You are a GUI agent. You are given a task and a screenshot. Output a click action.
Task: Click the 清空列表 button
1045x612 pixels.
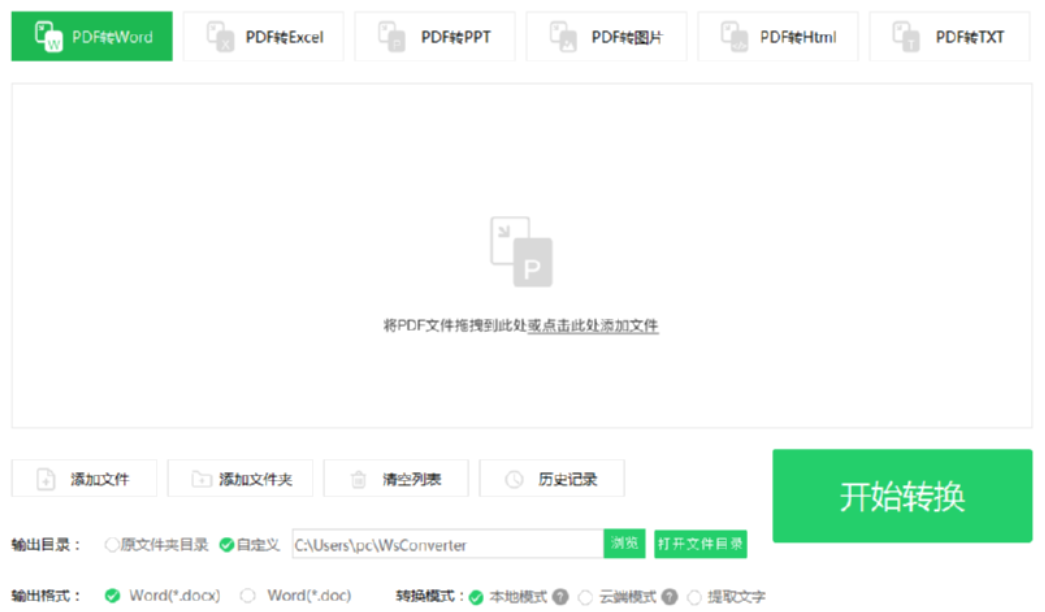[x=396, y=479]
